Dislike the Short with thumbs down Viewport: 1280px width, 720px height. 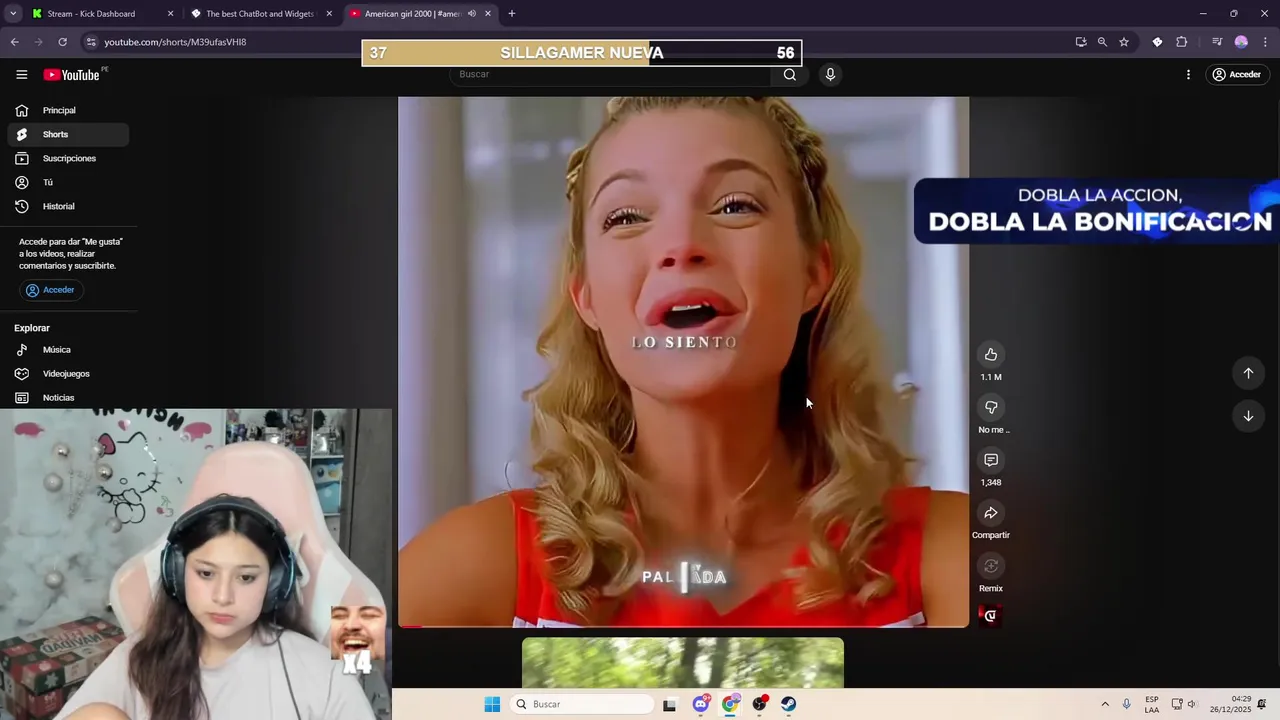click(991, 407)
